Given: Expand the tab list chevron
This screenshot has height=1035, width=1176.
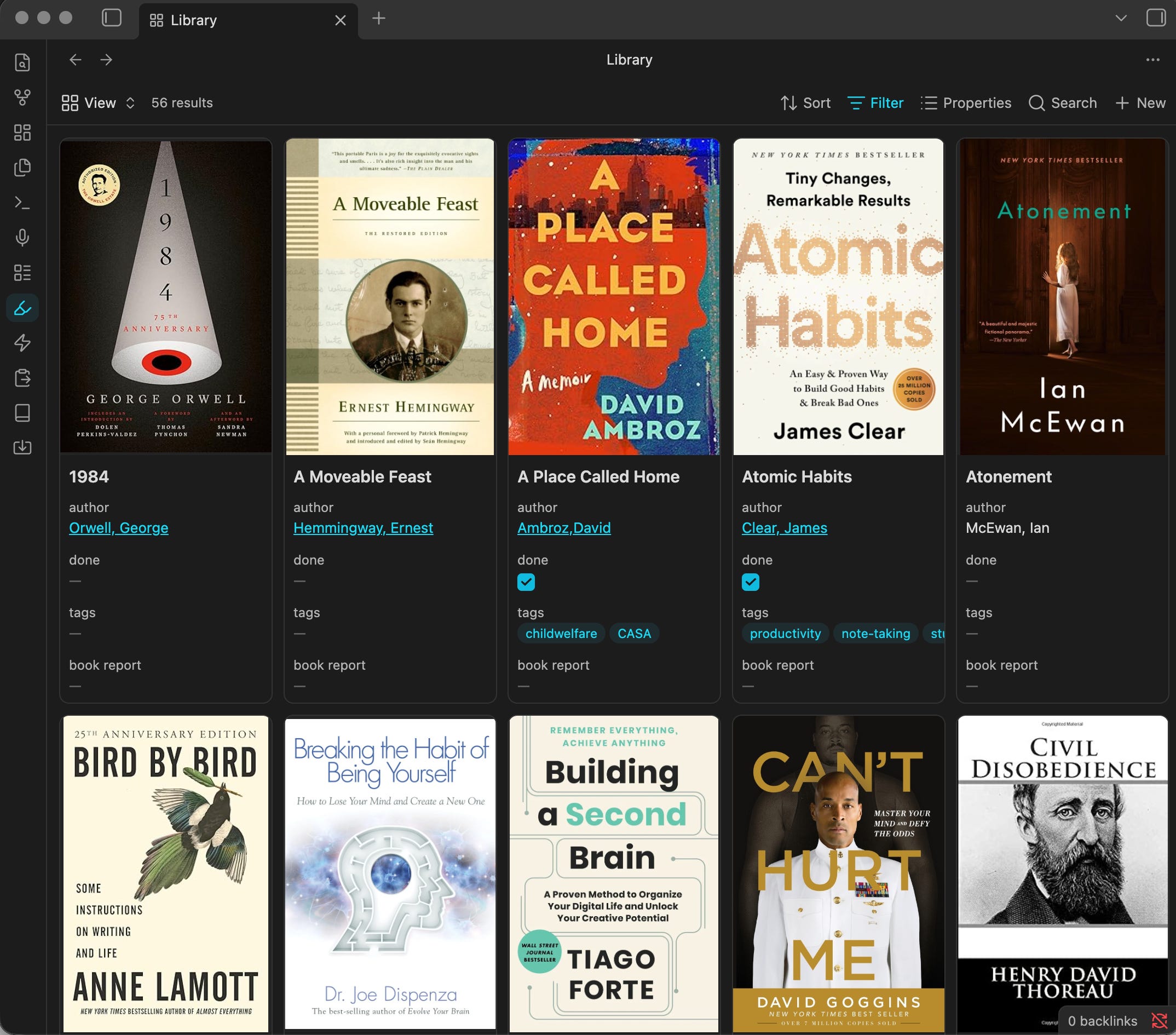Looking at the screenshot, I should pos(1121,18).
